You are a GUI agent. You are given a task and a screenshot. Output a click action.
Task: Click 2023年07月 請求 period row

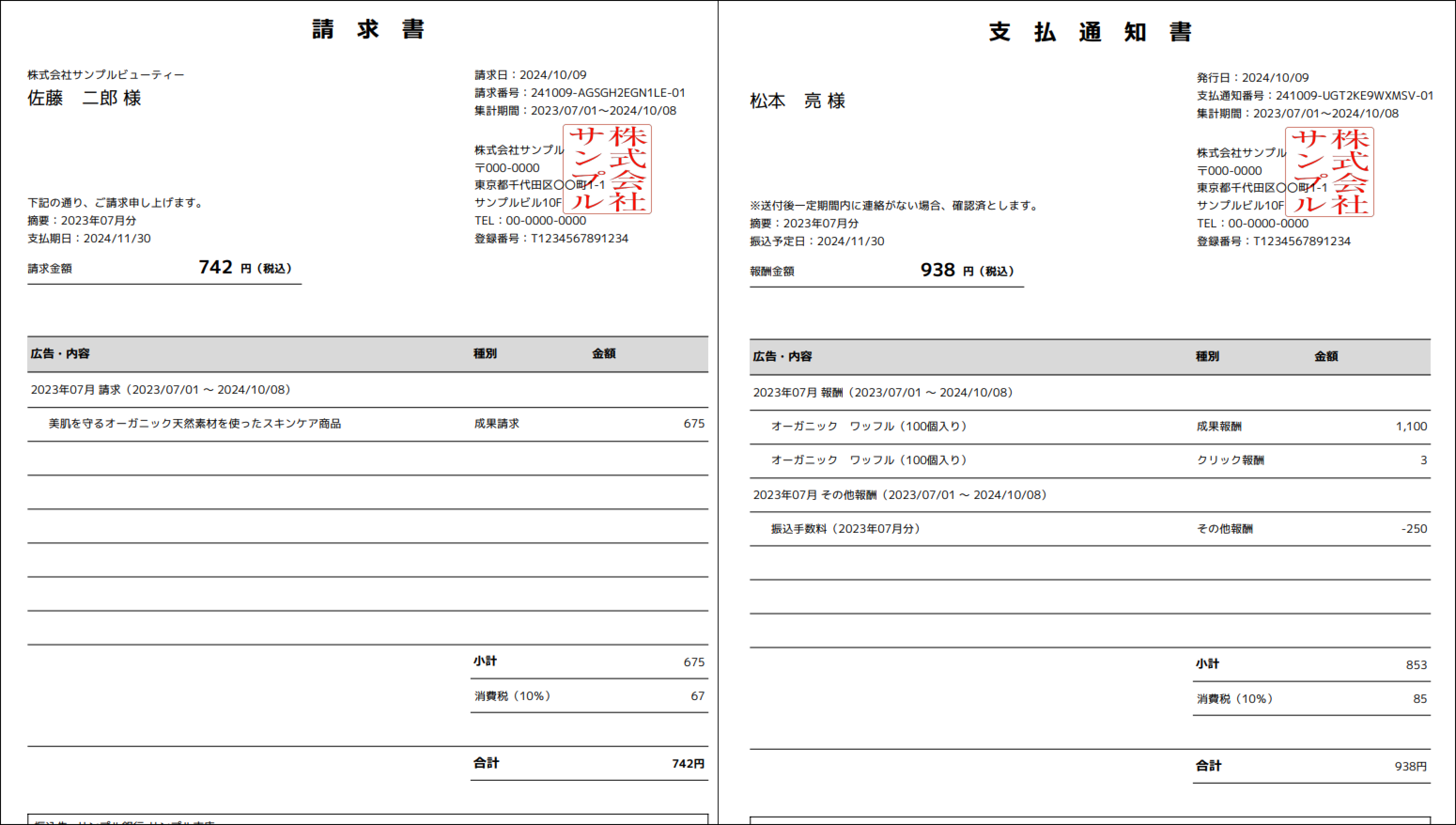tap(368, 390)
